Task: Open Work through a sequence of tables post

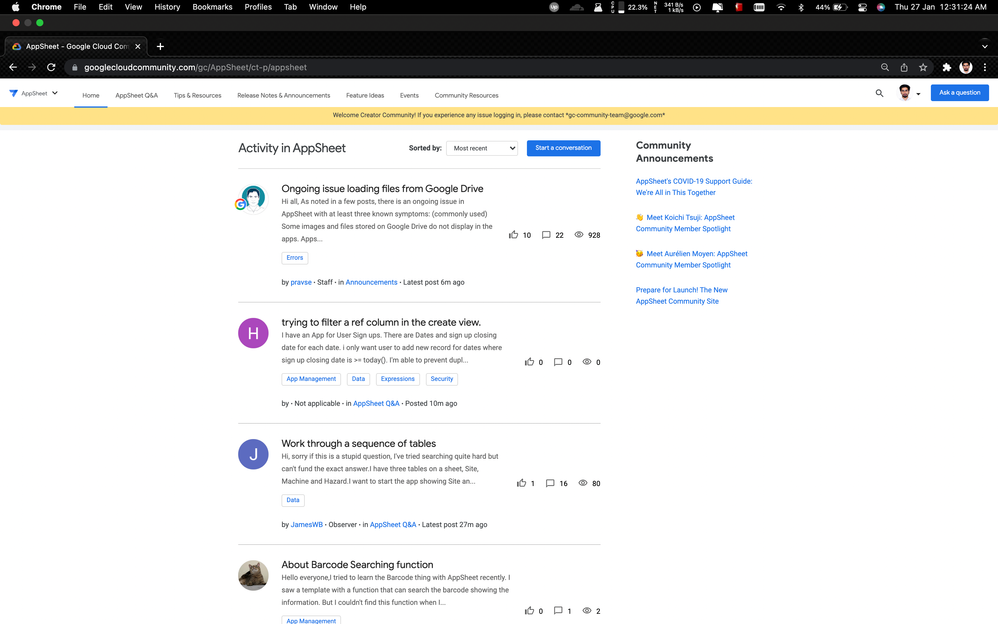Action: pos(358,443)
